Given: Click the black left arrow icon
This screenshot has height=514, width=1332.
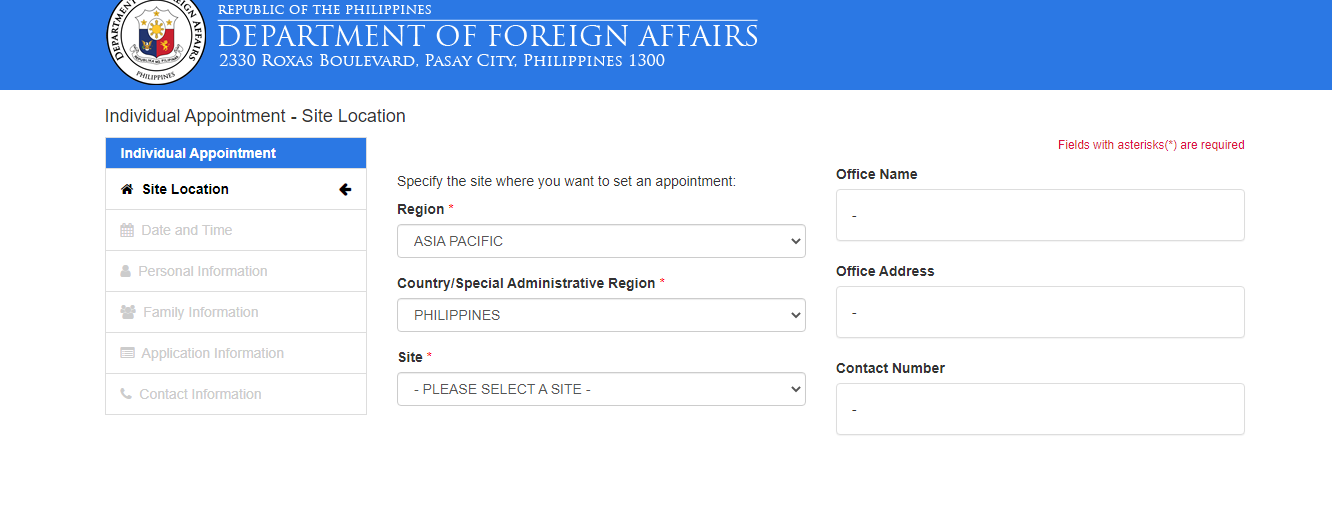Looking at the screenshot, I should pos(345,189).
